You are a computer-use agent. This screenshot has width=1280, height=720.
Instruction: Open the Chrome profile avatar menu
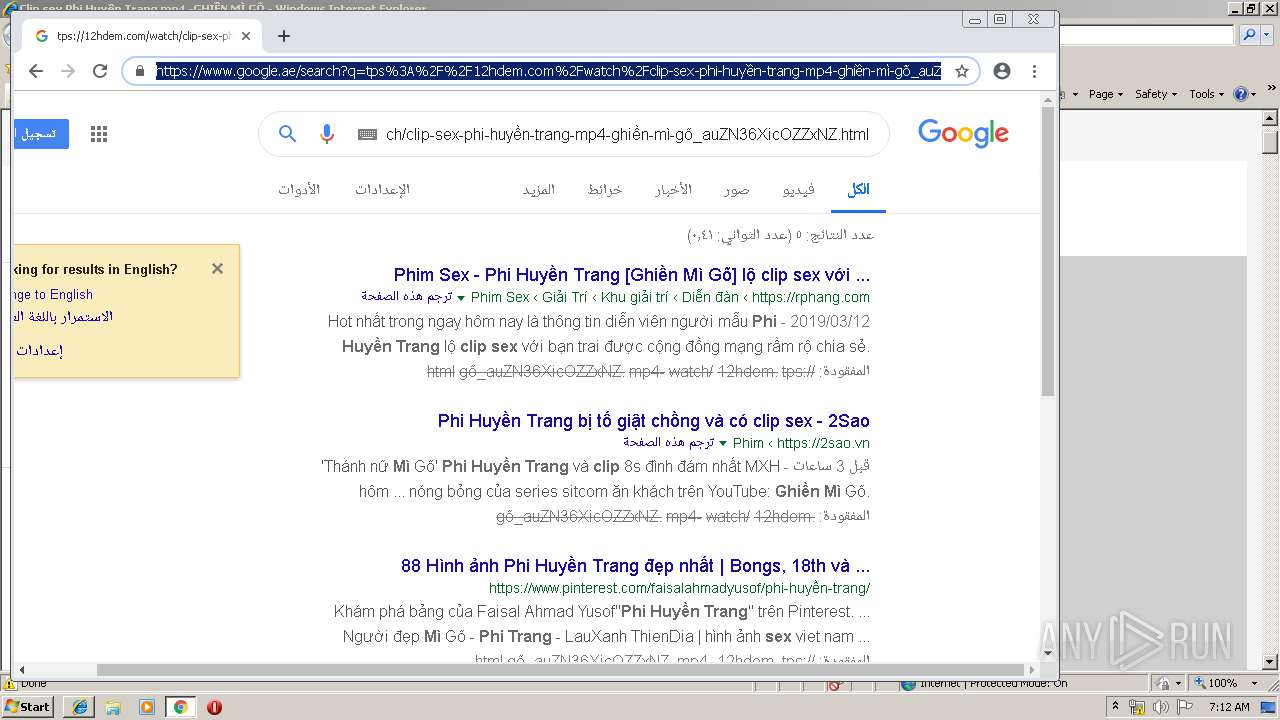tap(1002, 71)
